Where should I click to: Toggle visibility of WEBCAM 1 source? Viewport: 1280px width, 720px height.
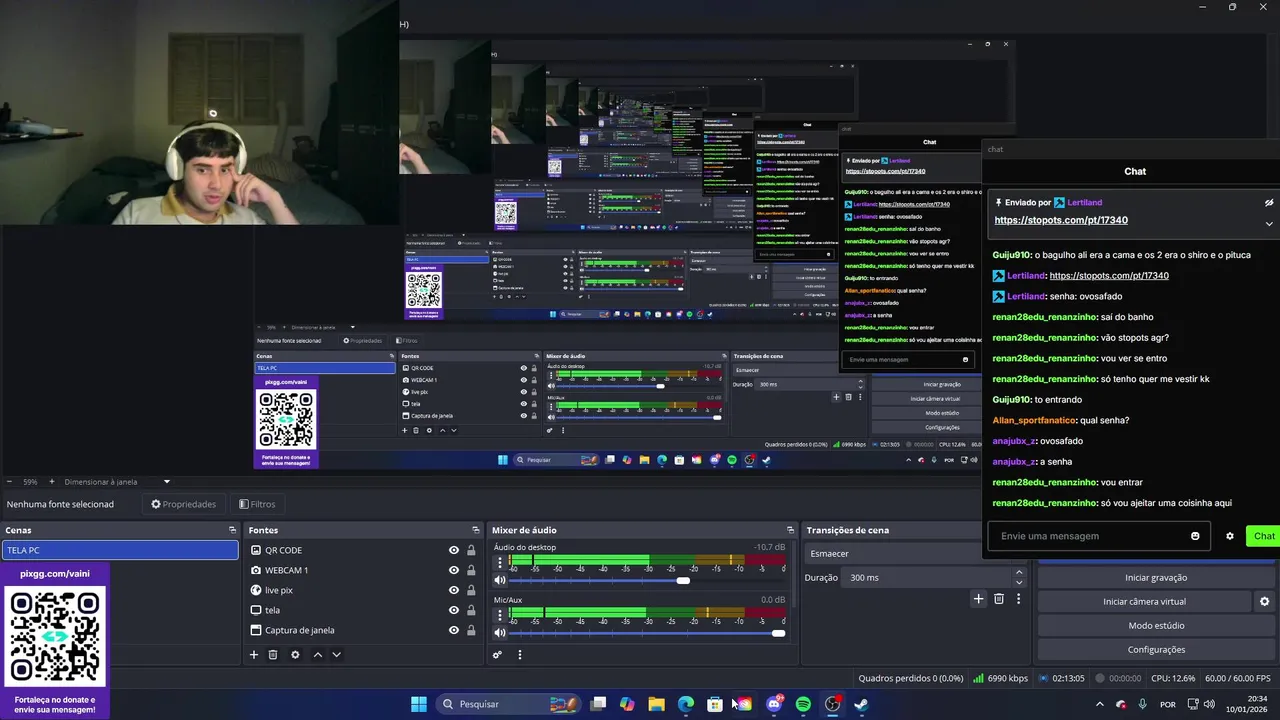[x=454, y=570]
